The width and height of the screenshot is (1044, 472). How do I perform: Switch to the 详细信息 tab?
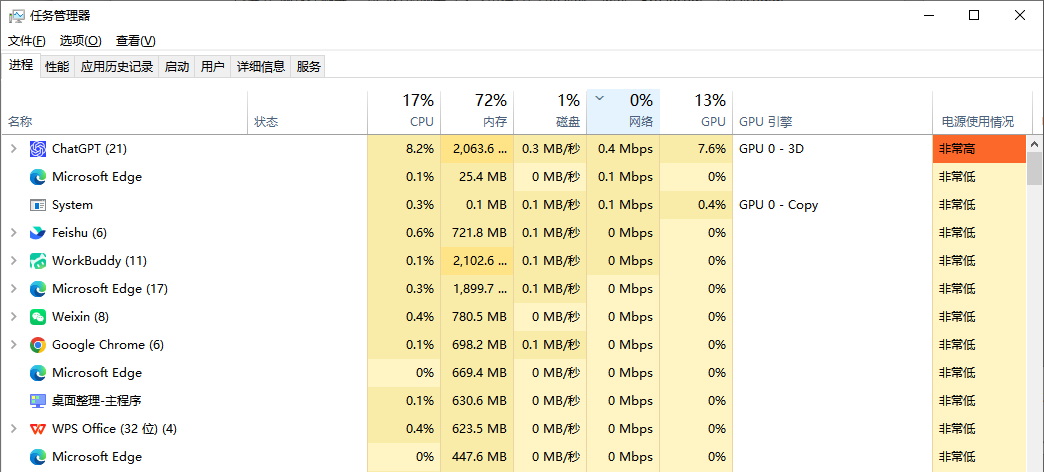click(x=261, y=67)
